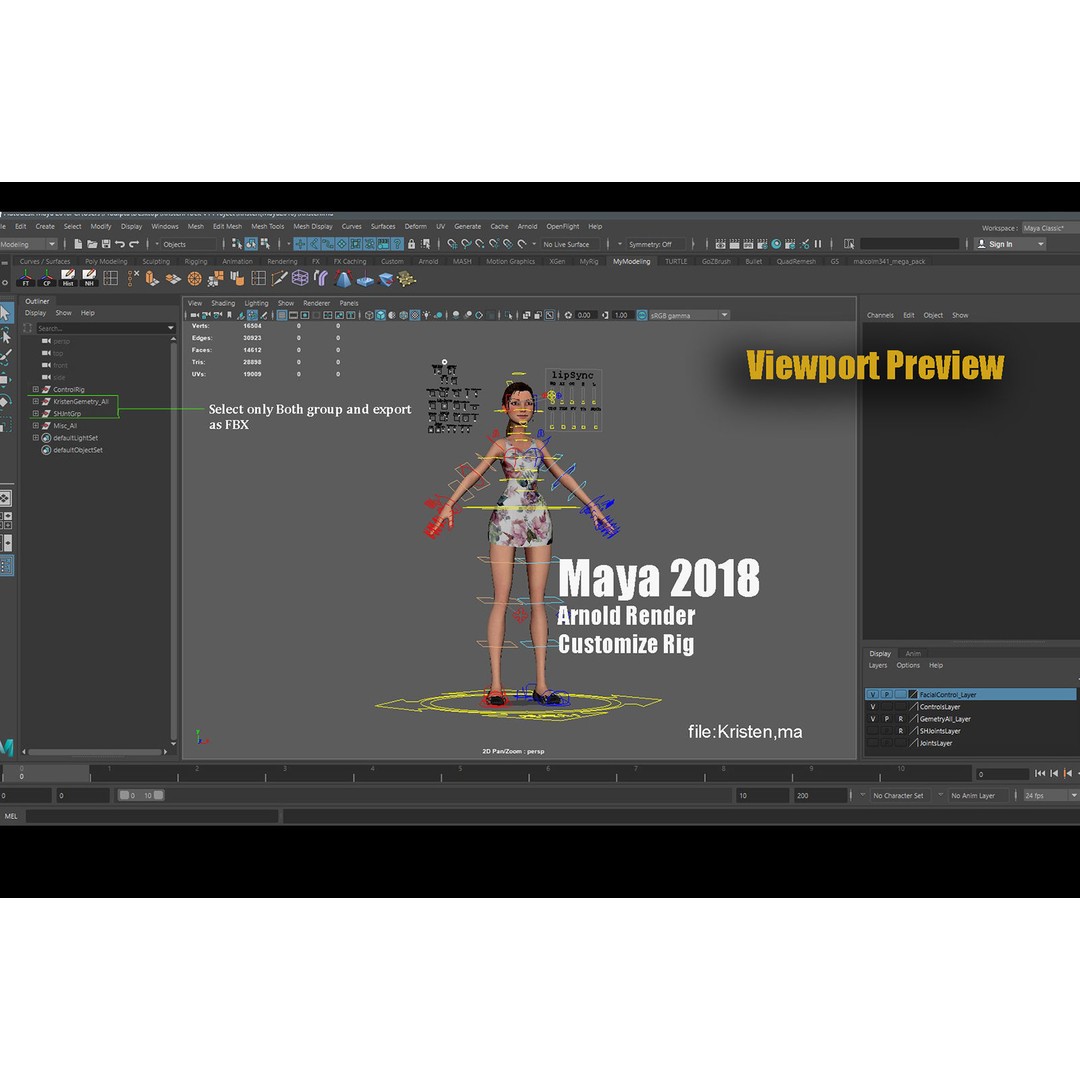Click the FT shelf icon
The image size is (1080, 1080).
[25, 278]
